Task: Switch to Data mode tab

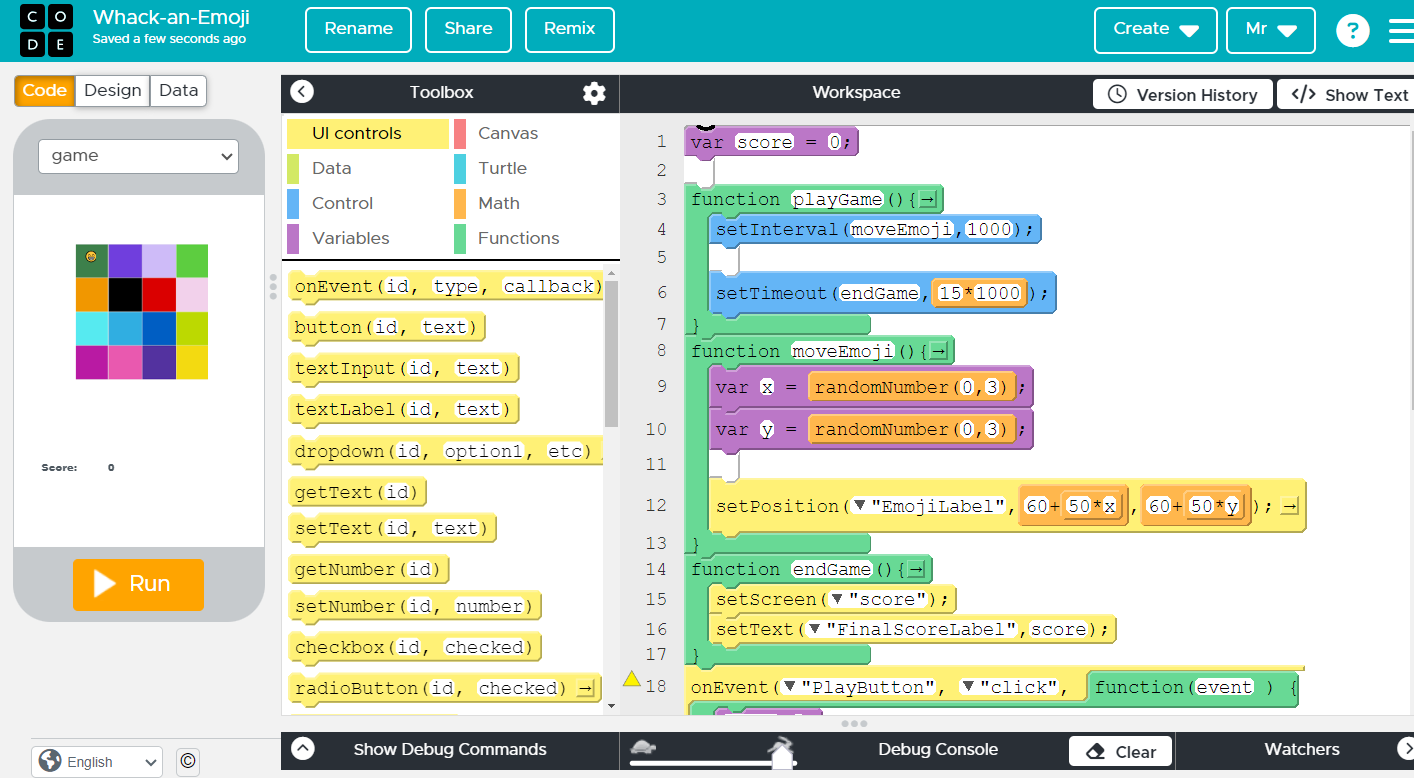Action: [x=179, y=90]
